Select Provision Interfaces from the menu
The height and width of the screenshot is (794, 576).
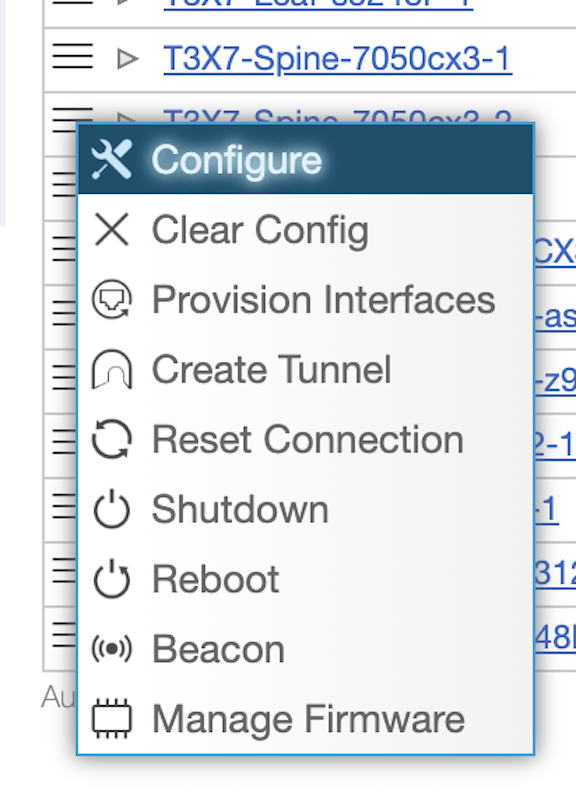click(305, 299)
